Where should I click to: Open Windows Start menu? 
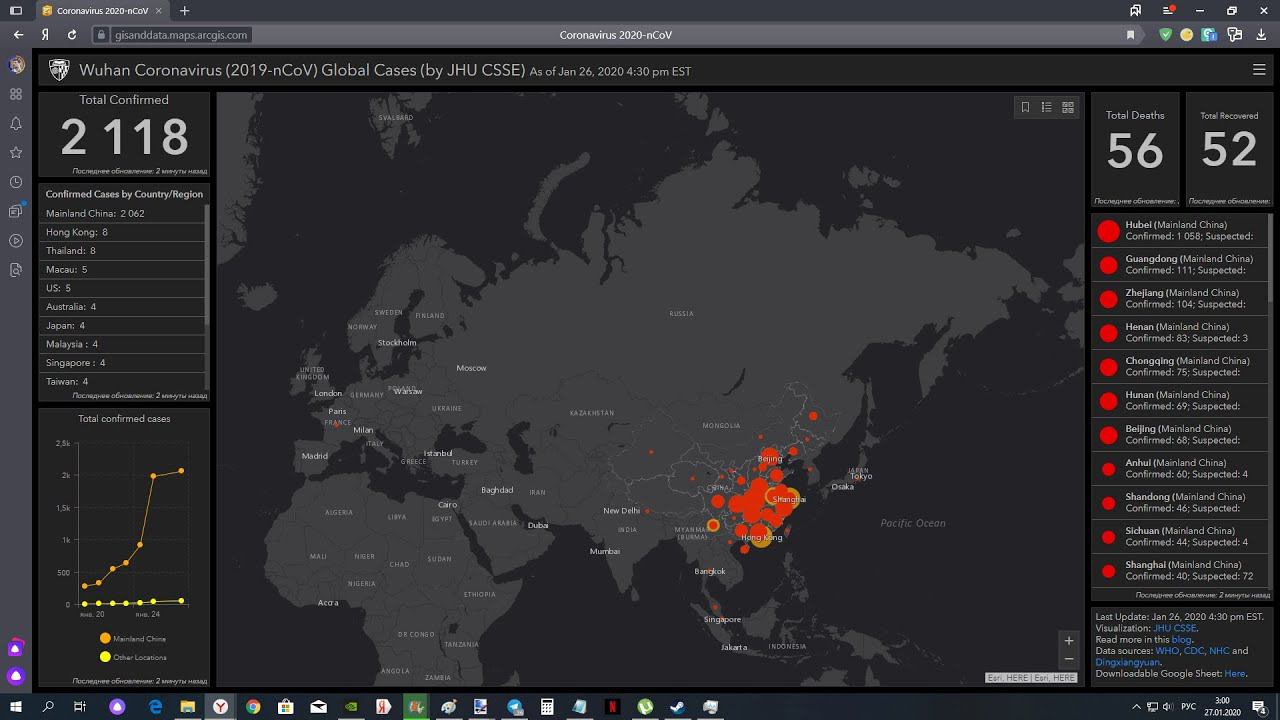pyautogui.click(x=16, y=707)
